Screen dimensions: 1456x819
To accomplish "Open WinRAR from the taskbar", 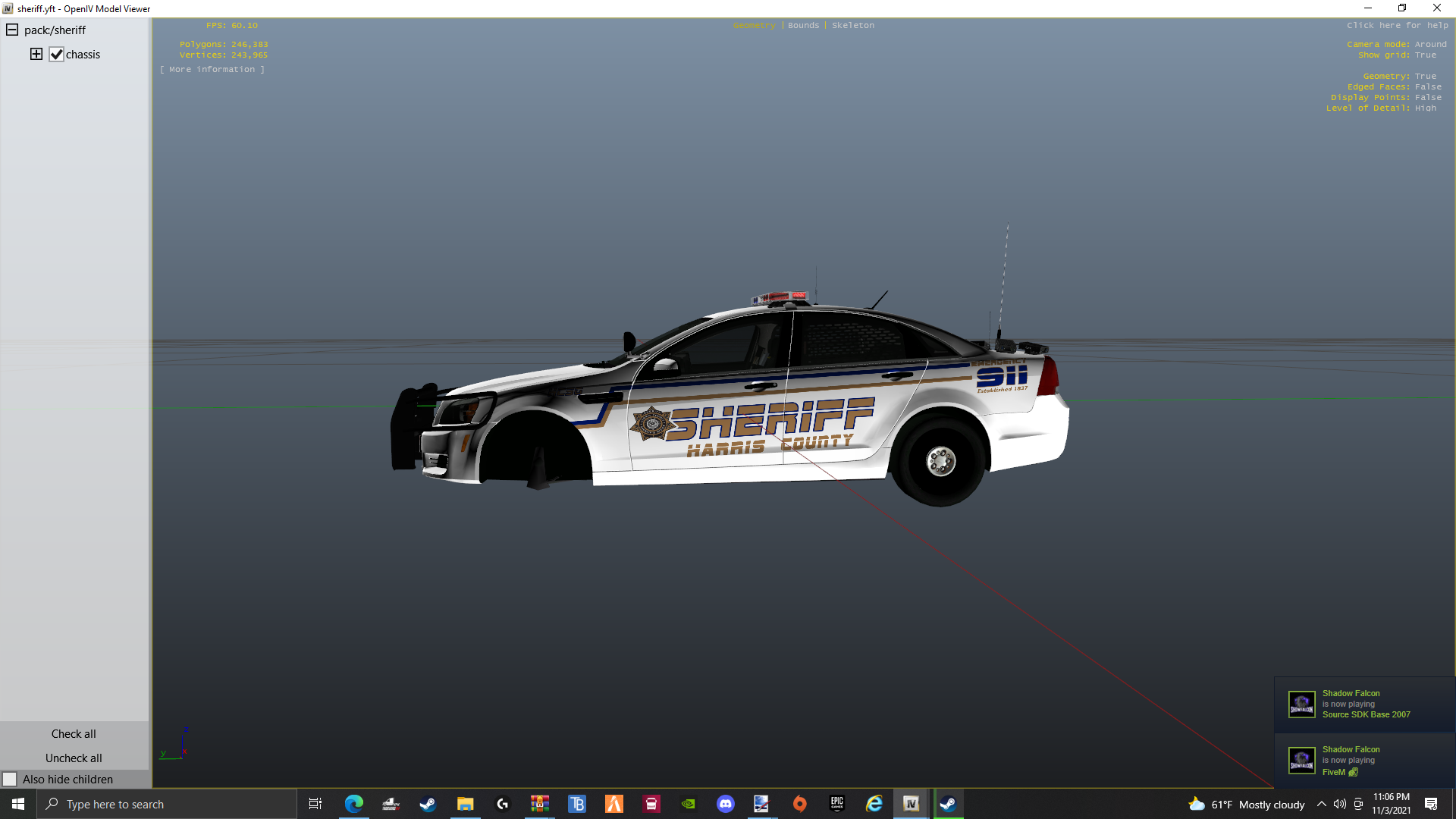I will click(x=540, y=804).
